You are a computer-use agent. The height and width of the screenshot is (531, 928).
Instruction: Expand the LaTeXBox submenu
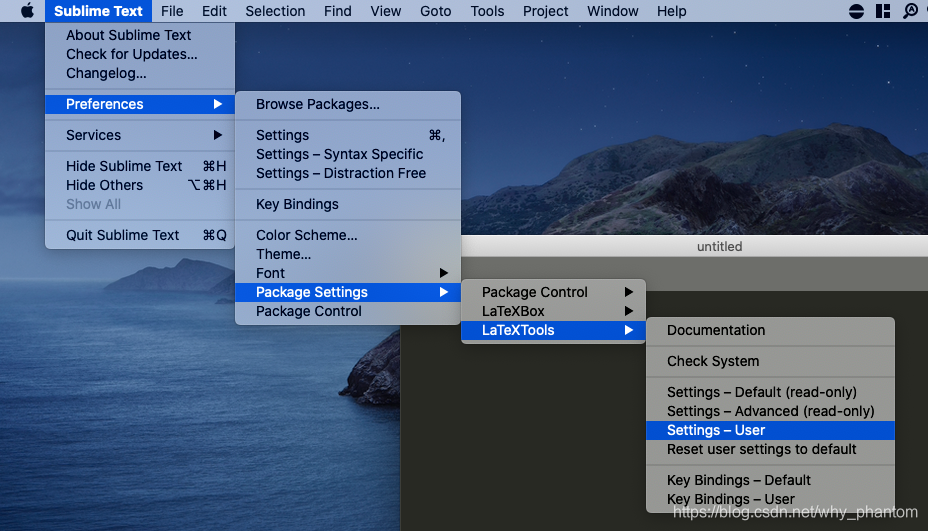click(553, 311)
